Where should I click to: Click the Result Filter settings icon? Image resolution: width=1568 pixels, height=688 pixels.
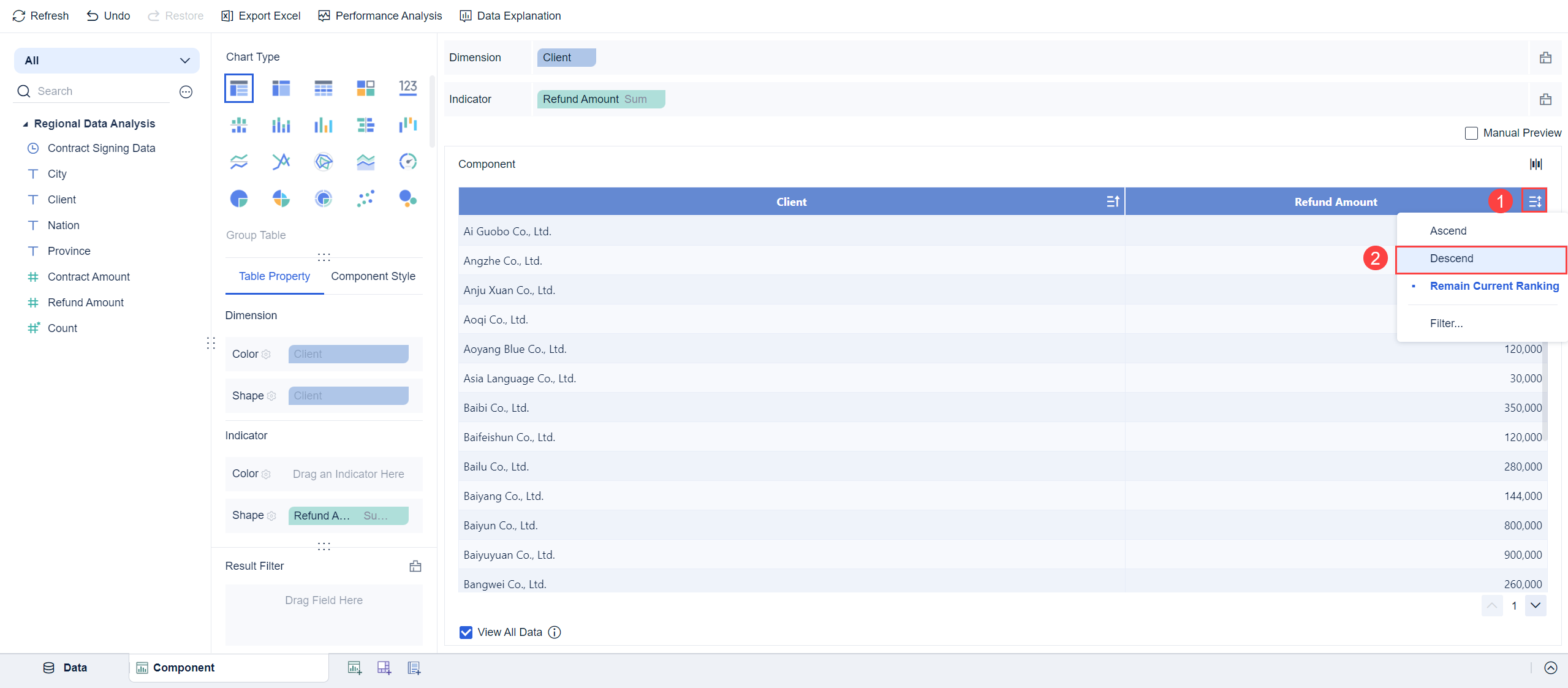pyautogui.click(x=415, y=566)
